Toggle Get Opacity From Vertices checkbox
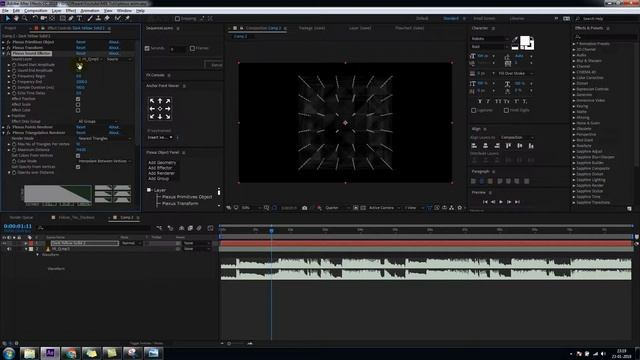This screenshot has width=640, height=360. [x=78, y=167]
